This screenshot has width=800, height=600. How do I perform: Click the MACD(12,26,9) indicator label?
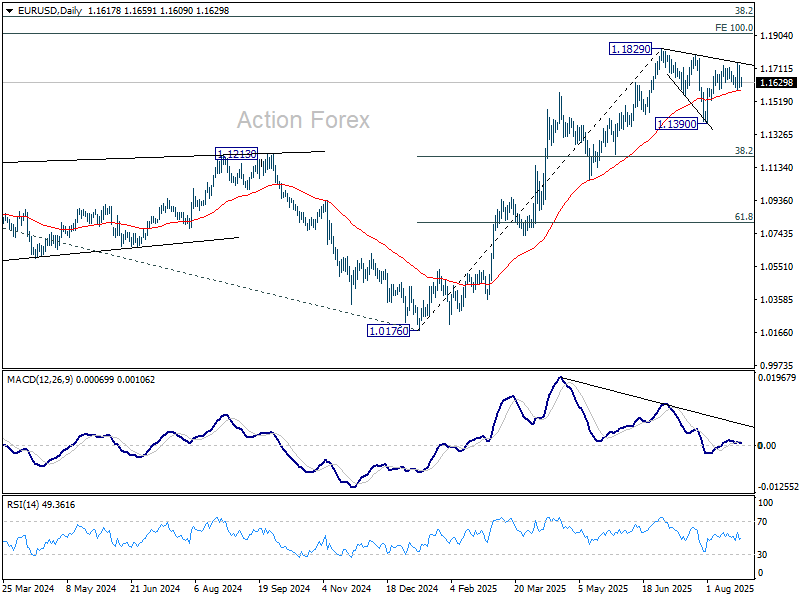click(40, 380)
